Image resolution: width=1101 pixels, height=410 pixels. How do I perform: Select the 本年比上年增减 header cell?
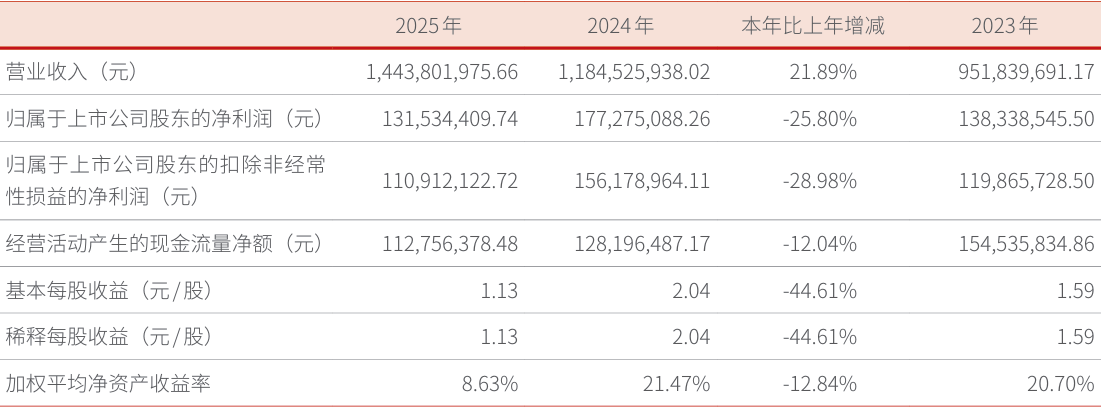coord(813,26)
